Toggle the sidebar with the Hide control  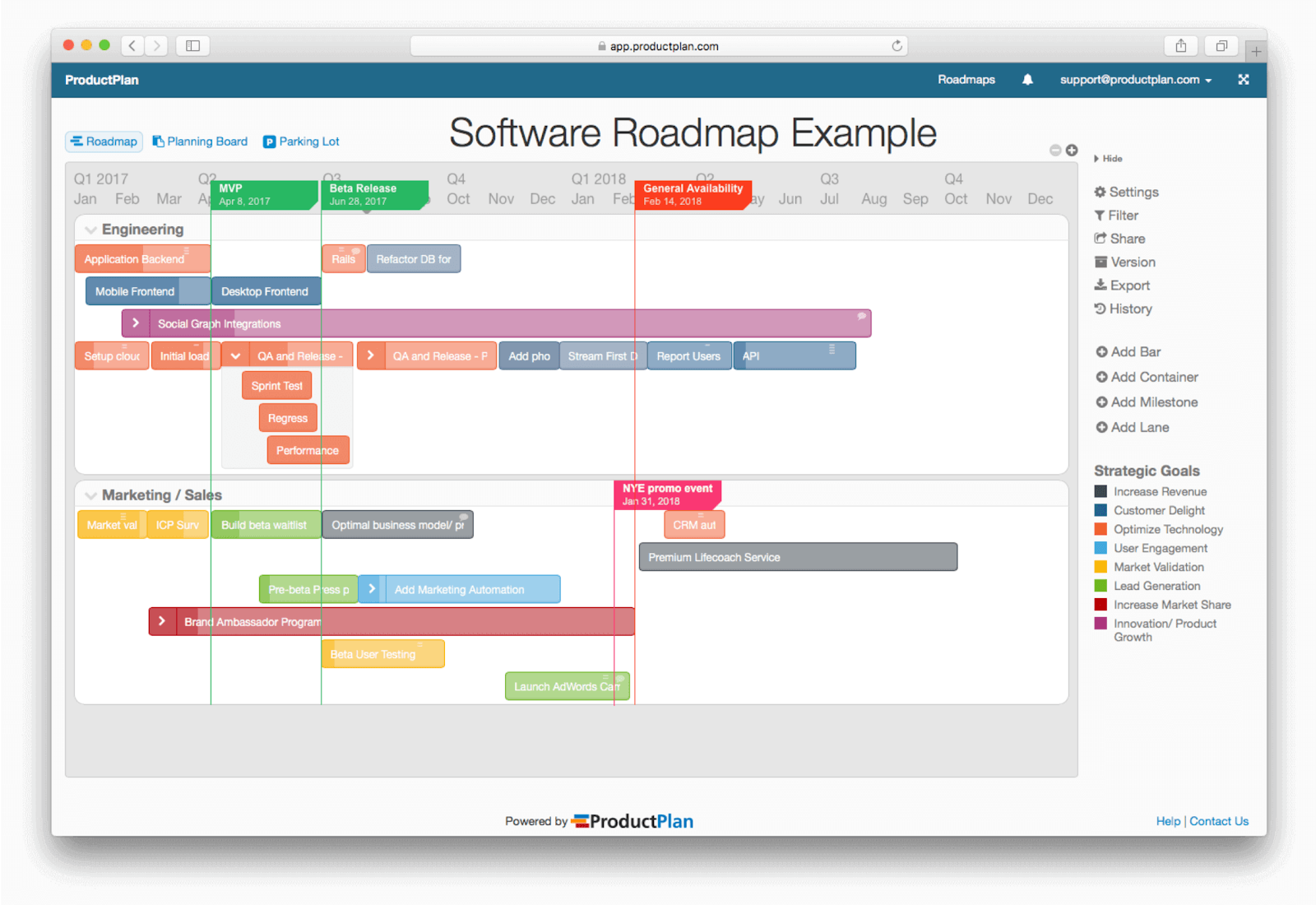1108,158
